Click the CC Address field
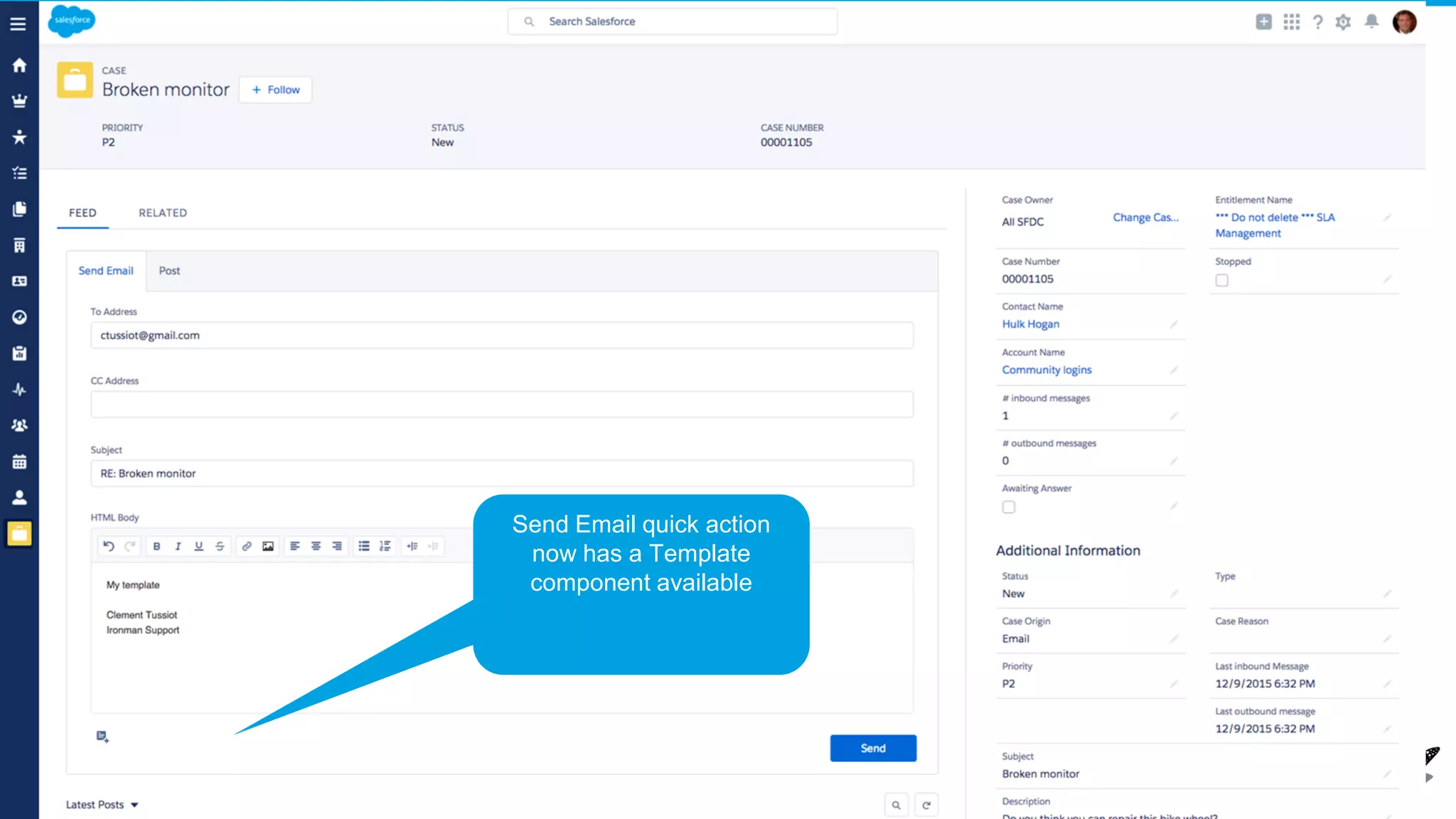The width and height of the screenshot is (1456, 819). pyautogui.click(x=502, y=405)
